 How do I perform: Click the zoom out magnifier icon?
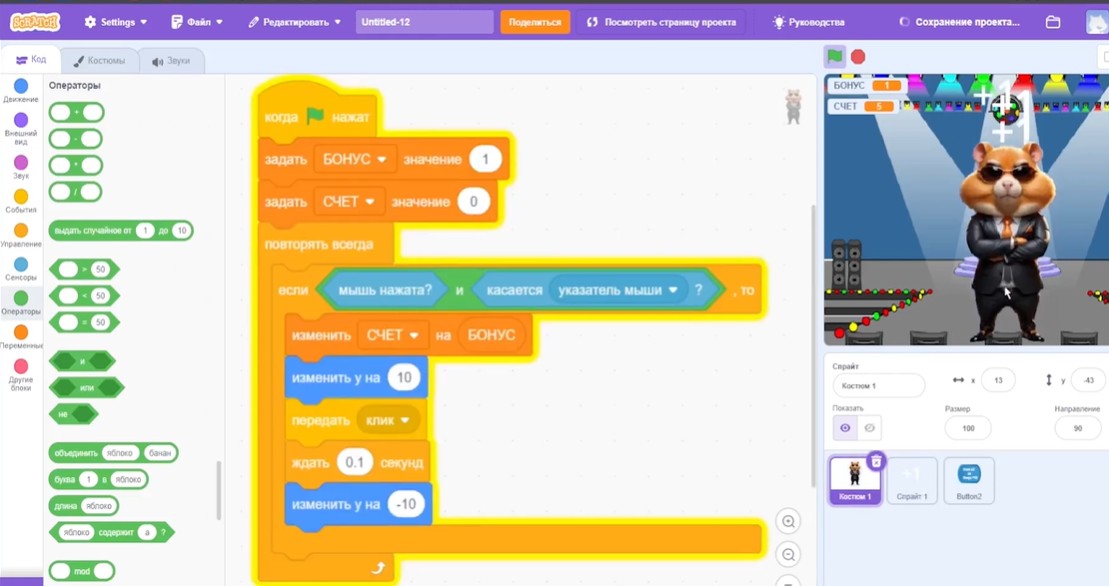click(x=788, y=555)
